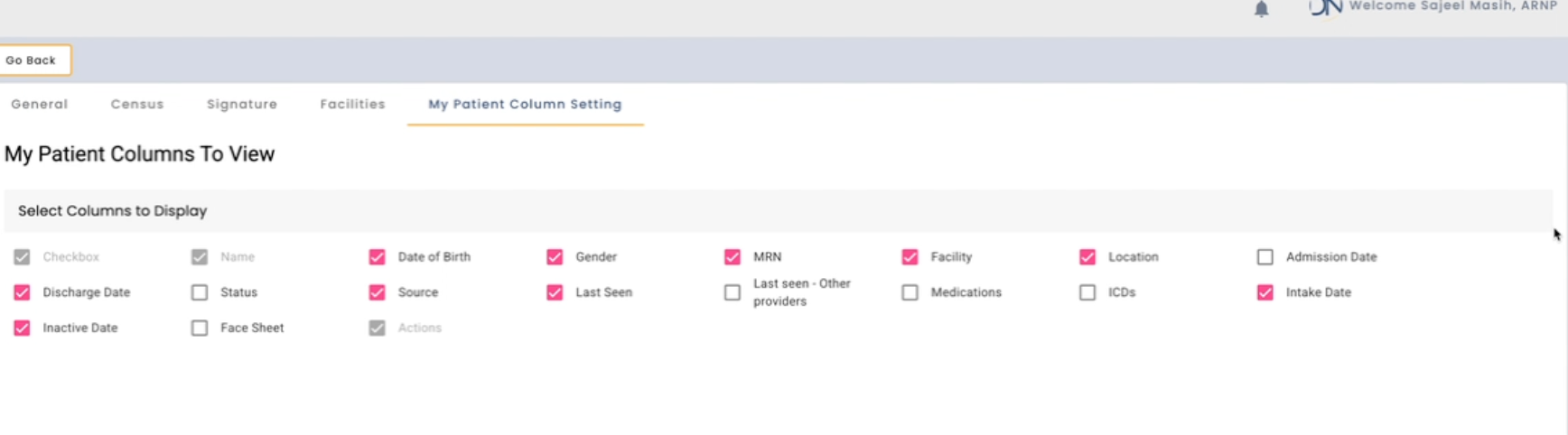Click the Go Back button
Screen dimensions: 1568x435
(x=33, y=60)
